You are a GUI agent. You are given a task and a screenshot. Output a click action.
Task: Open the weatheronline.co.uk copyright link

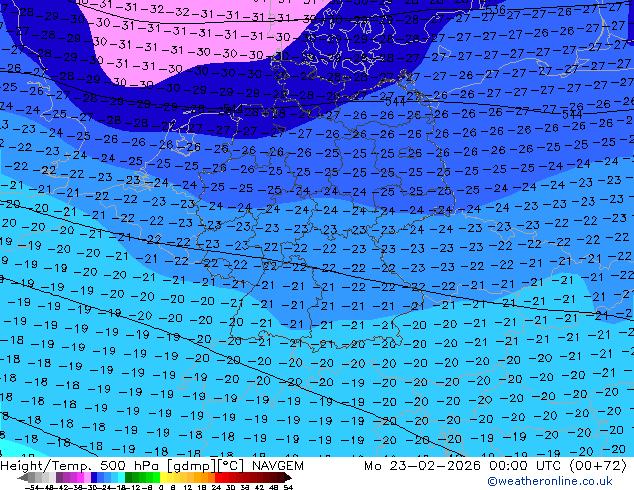(x=550, y=481)
